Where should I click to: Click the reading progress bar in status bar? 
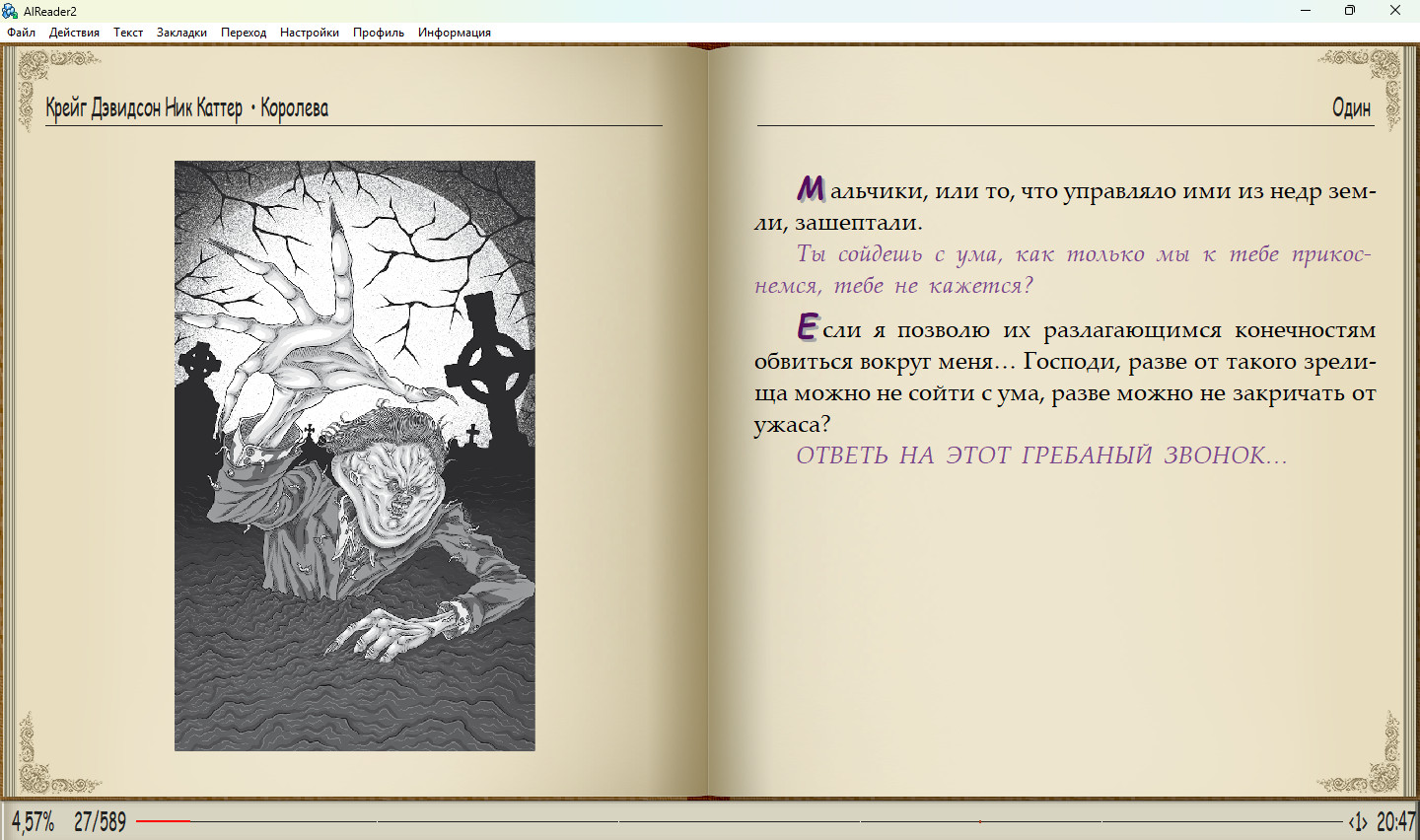point(740,821)
